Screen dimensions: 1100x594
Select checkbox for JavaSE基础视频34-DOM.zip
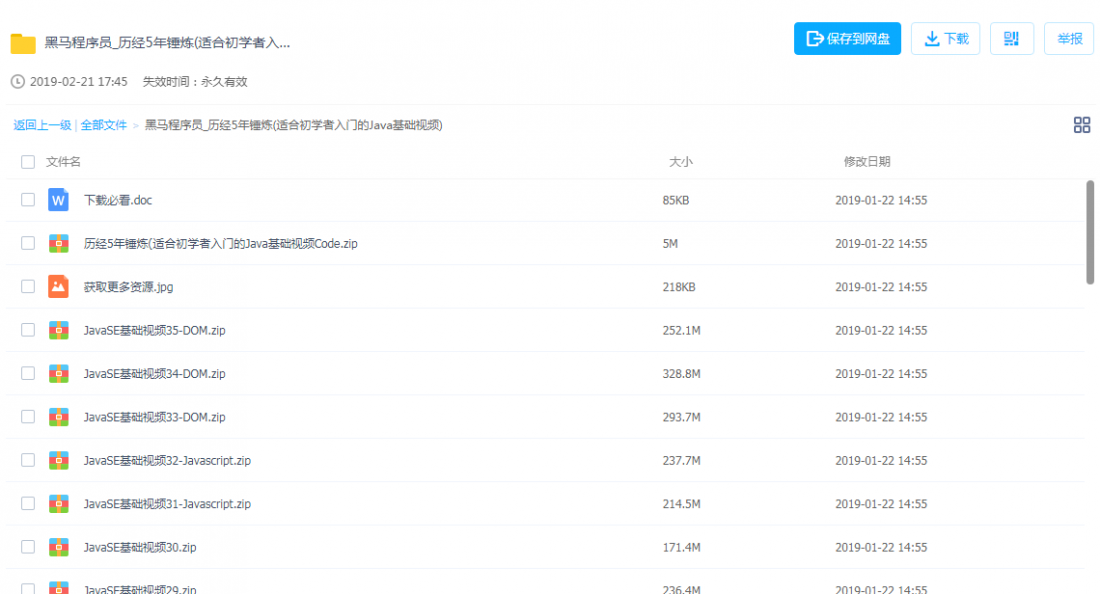coord(28,374)
